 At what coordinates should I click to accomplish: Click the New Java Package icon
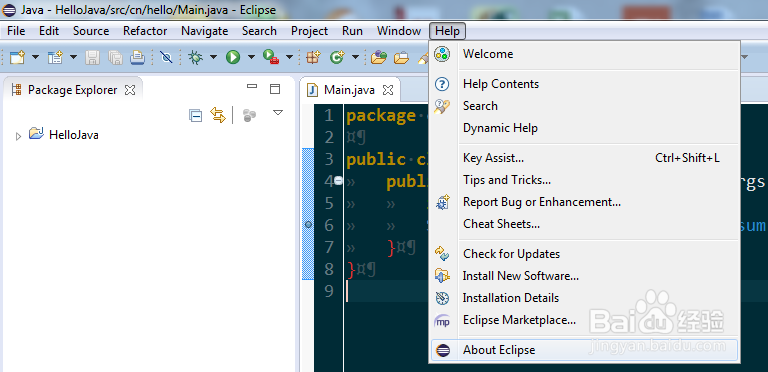point(313,57)
